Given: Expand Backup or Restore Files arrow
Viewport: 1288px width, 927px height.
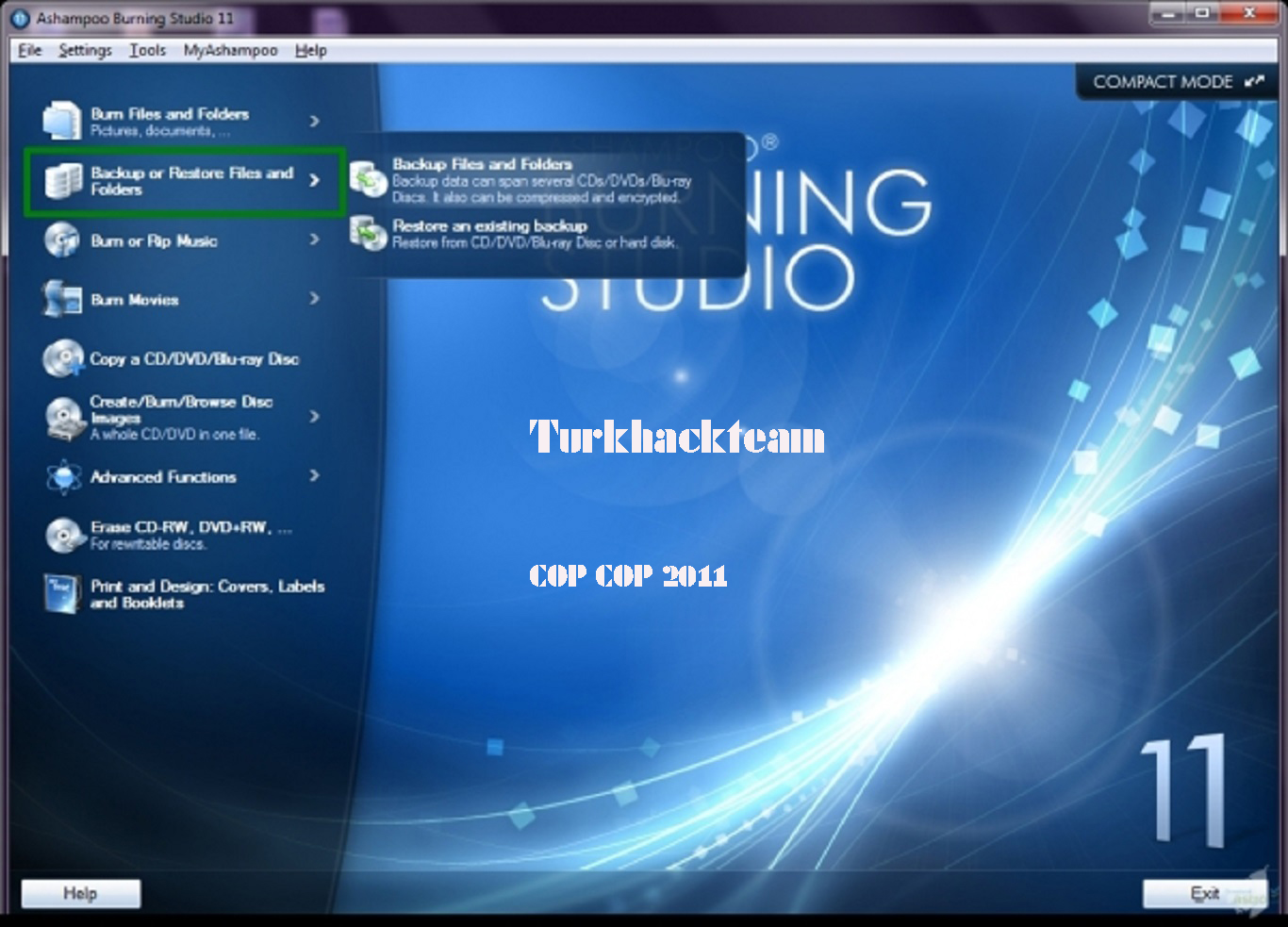Looking at the screenshot, I should [314, 180].
